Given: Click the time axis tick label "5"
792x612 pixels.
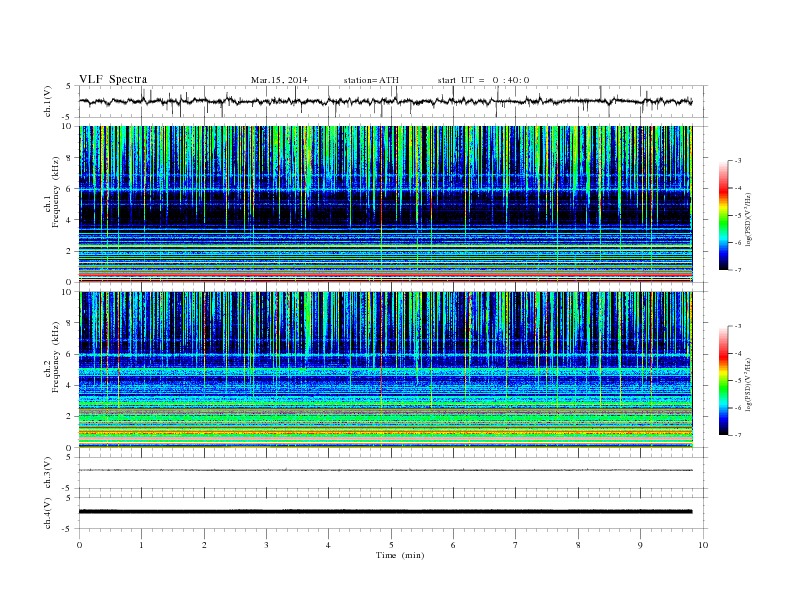Looking at the screenshot, I should click(391, 545).
